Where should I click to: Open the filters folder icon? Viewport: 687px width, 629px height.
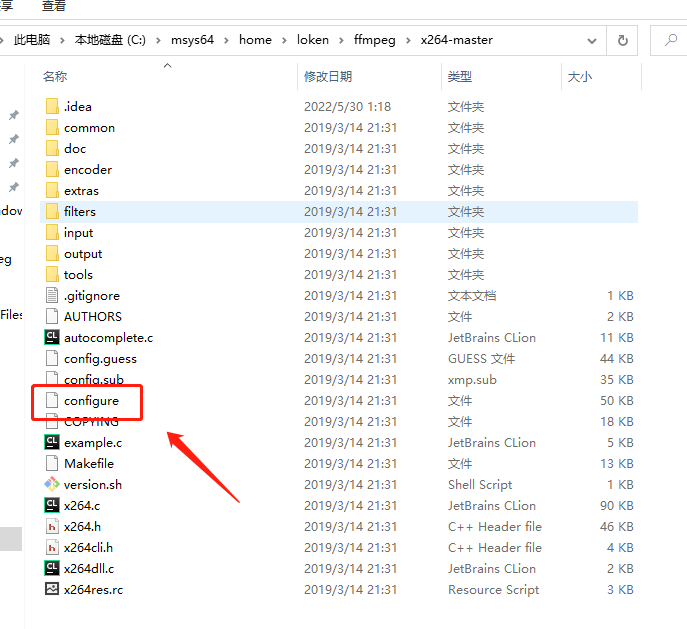pos(52,212)
